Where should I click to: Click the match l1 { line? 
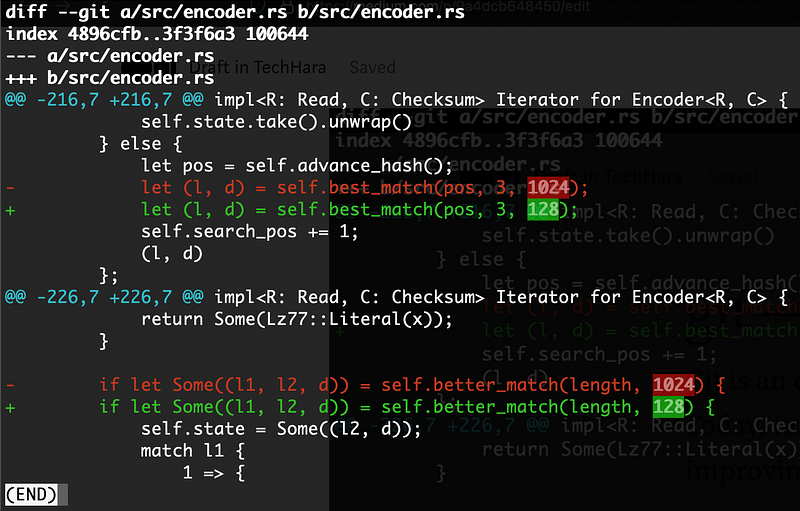coord(193,451)
